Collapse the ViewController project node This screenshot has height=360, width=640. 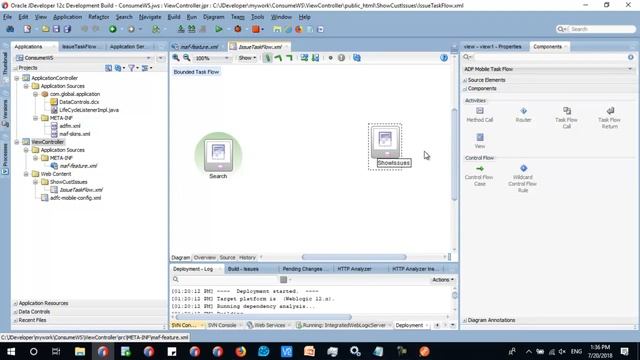[17, 142]
